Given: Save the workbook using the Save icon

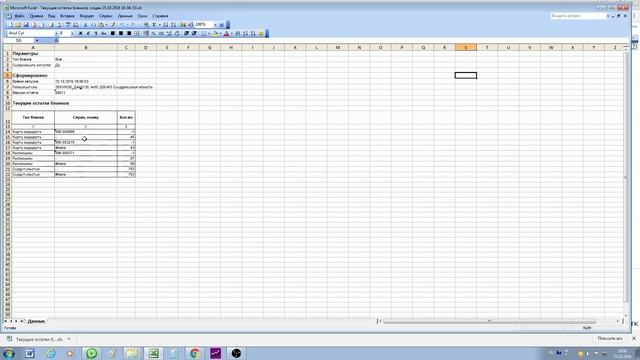Looking at the screenshot, I should click(x=26, y=25).
